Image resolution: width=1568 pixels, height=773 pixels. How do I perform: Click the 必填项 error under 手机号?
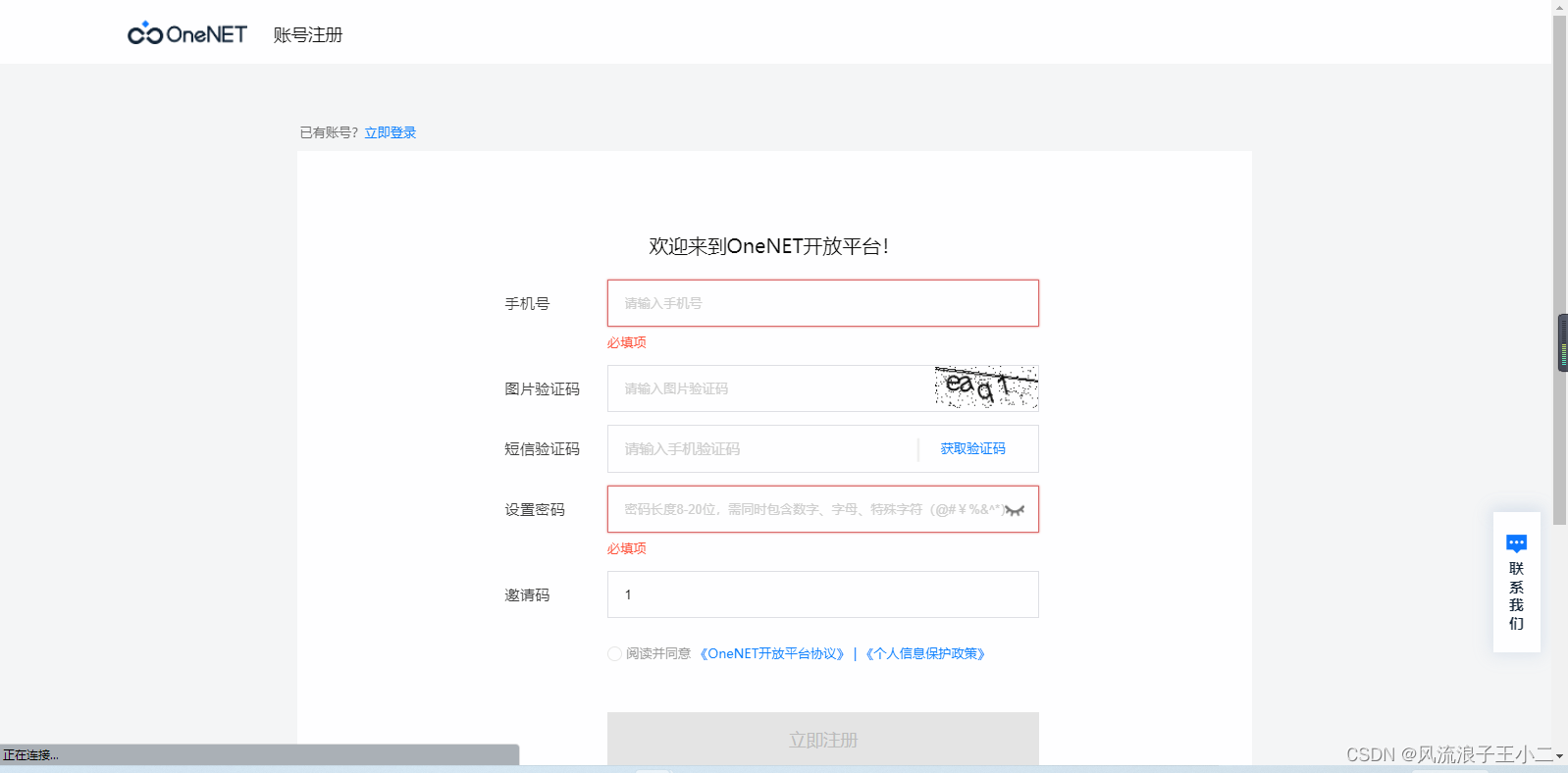point(627,342)
